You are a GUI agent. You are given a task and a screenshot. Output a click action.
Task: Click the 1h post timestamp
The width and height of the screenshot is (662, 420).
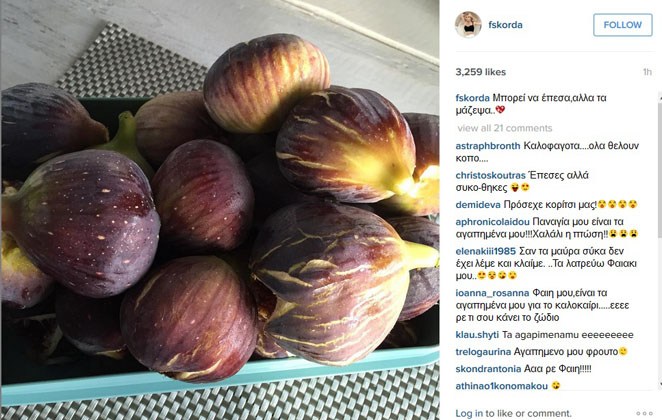point(647,72)
